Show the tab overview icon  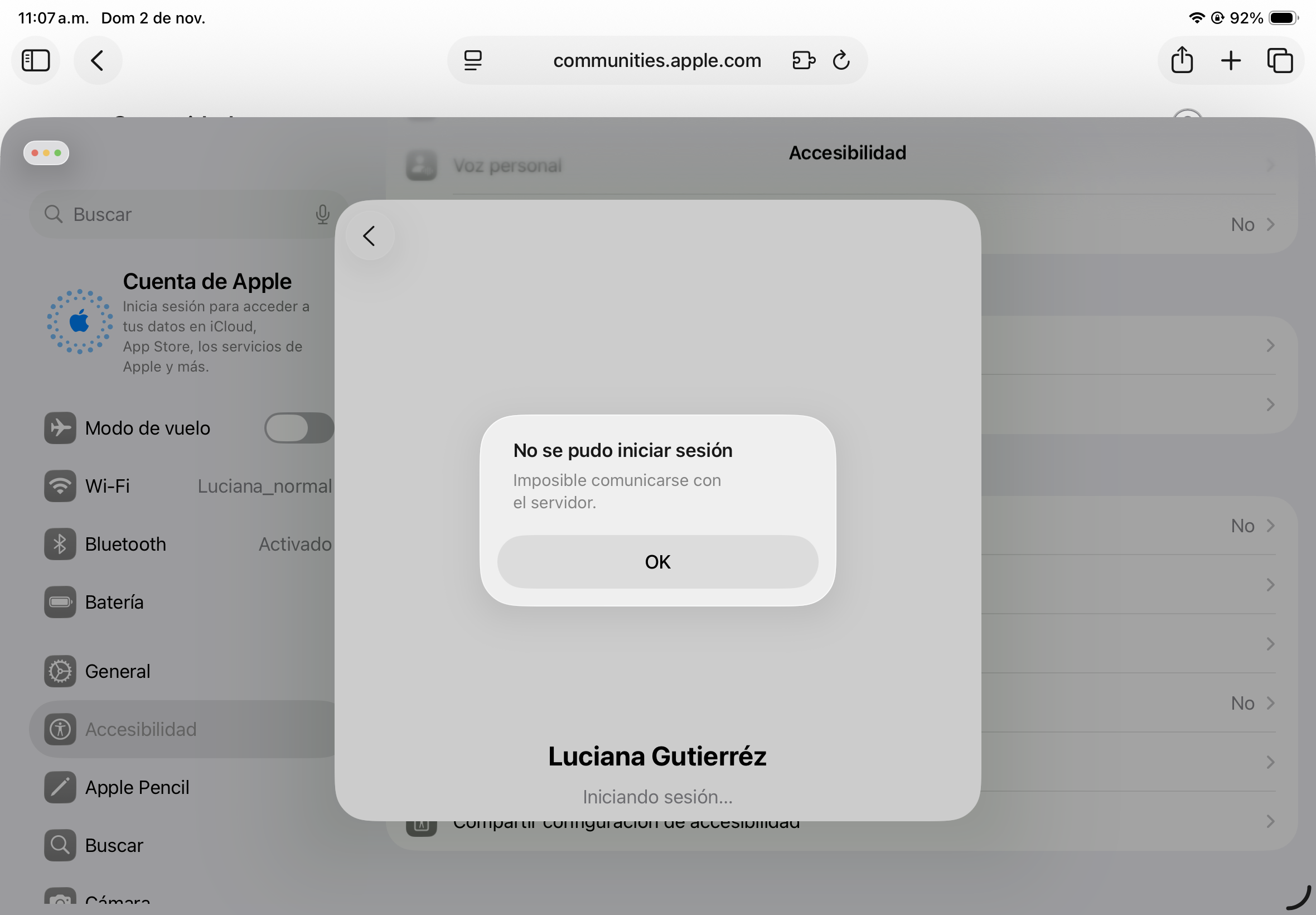1279,61
